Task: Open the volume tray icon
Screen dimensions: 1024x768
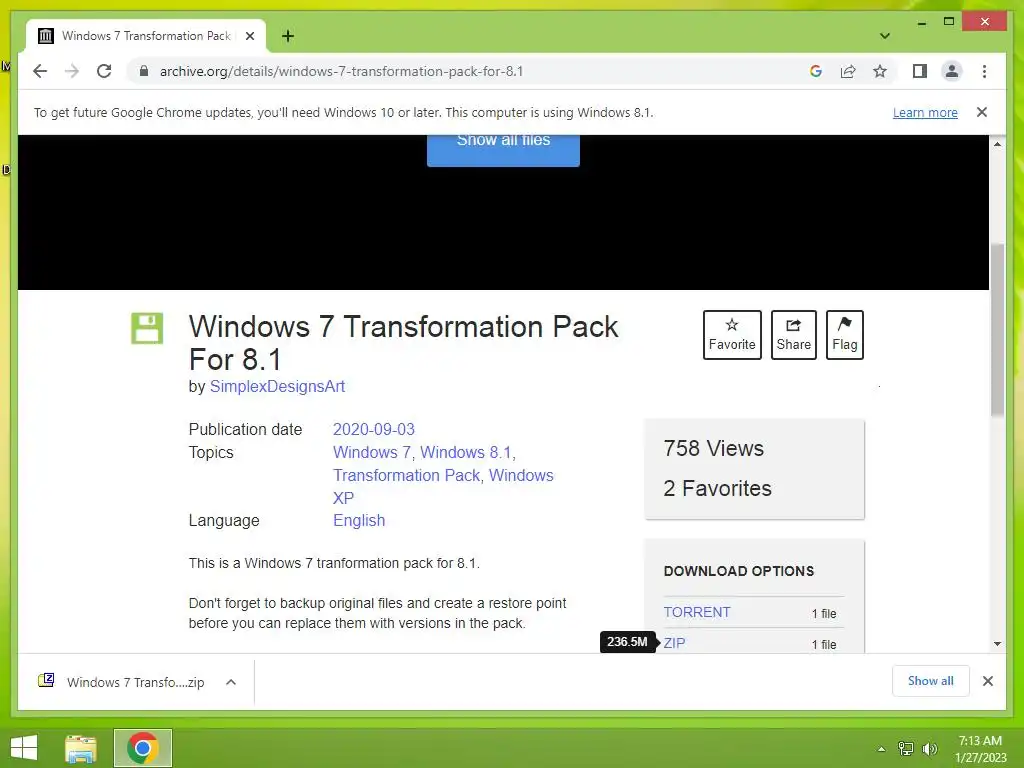Action: (929, 748)
